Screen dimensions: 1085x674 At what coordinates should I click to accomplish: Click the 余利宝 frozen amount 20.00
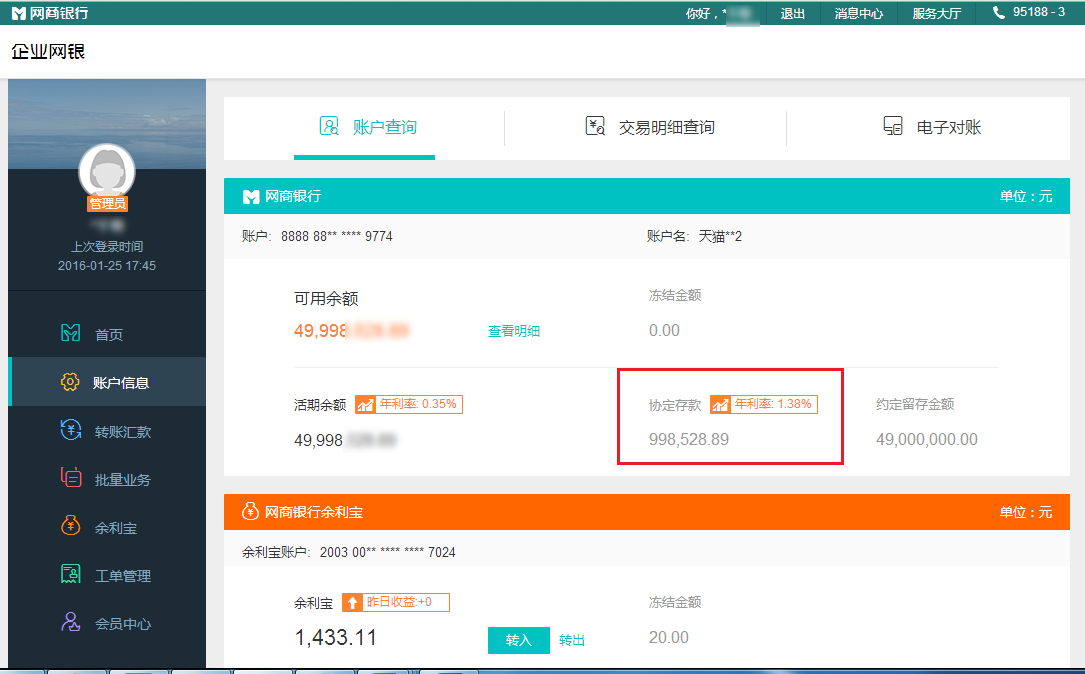[668, 637]
